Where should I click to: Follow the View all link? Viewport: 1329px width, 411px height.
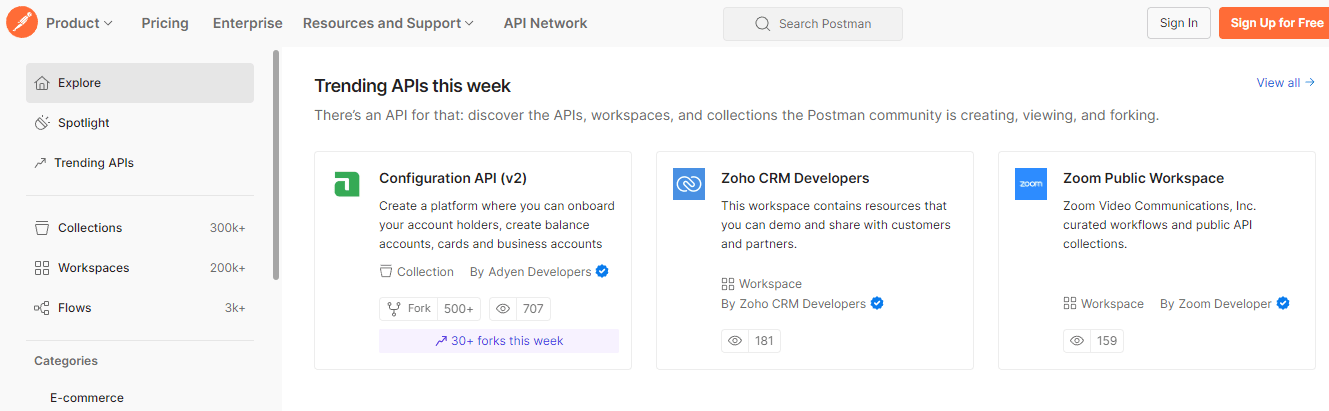[x=1285, y=83]
